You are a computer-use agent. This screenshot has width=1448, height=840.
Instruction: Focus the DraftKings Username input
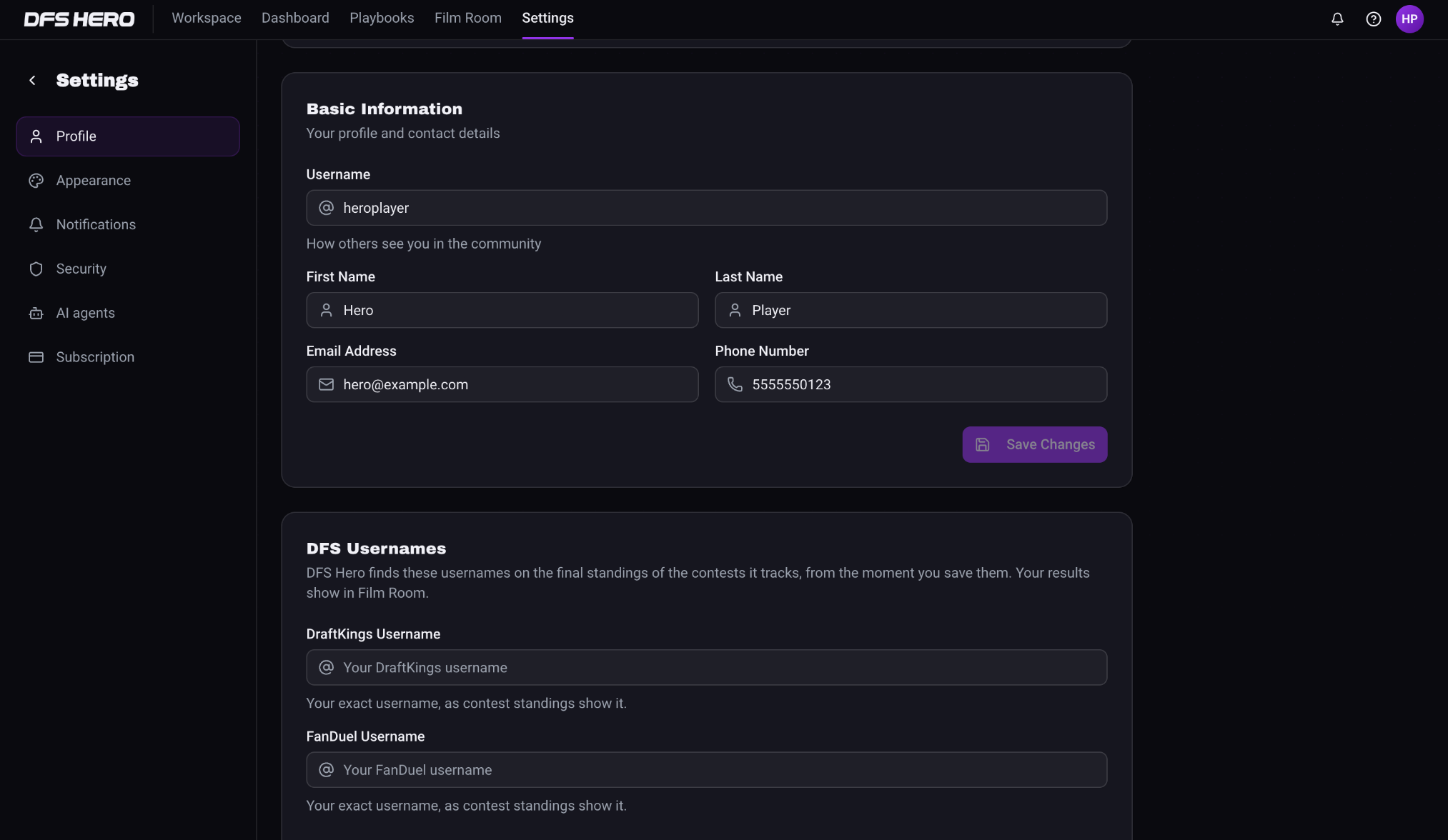[x=706, y=667]
